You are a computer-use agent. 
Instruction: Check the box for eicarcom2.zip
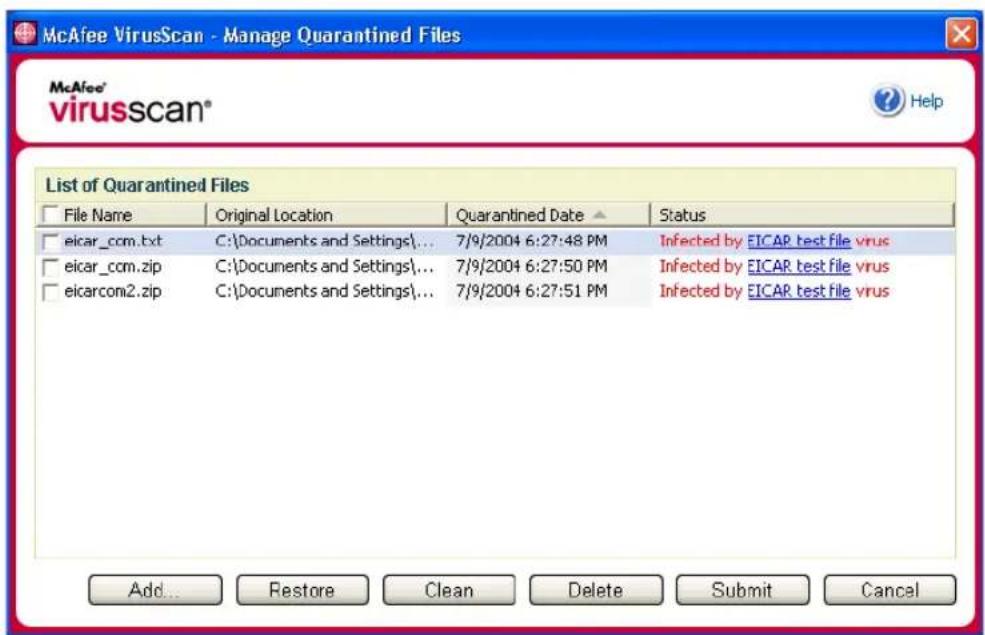[50, 292]
